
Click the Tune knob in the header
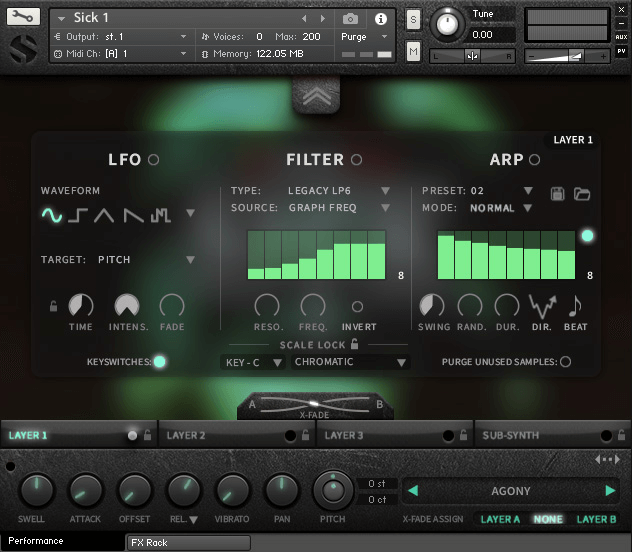(x=448, y=22)
